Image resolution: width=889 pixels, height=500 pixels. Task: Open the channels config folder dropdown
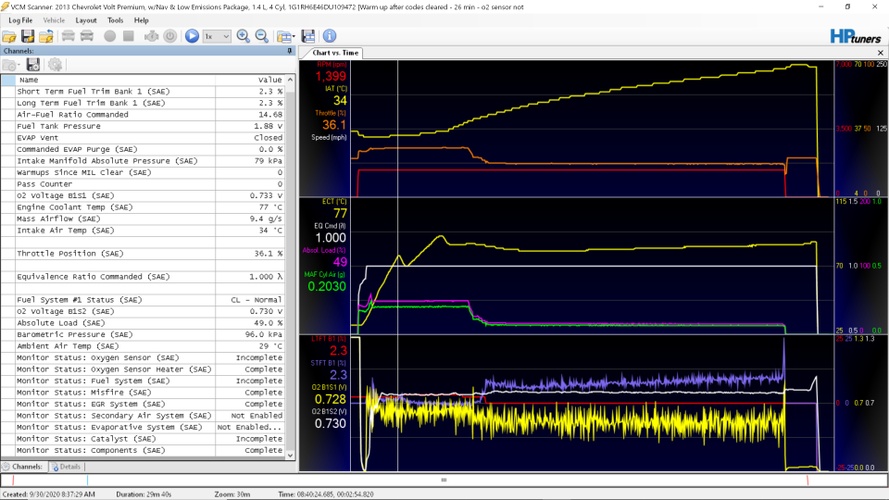[x=11, y=65]
